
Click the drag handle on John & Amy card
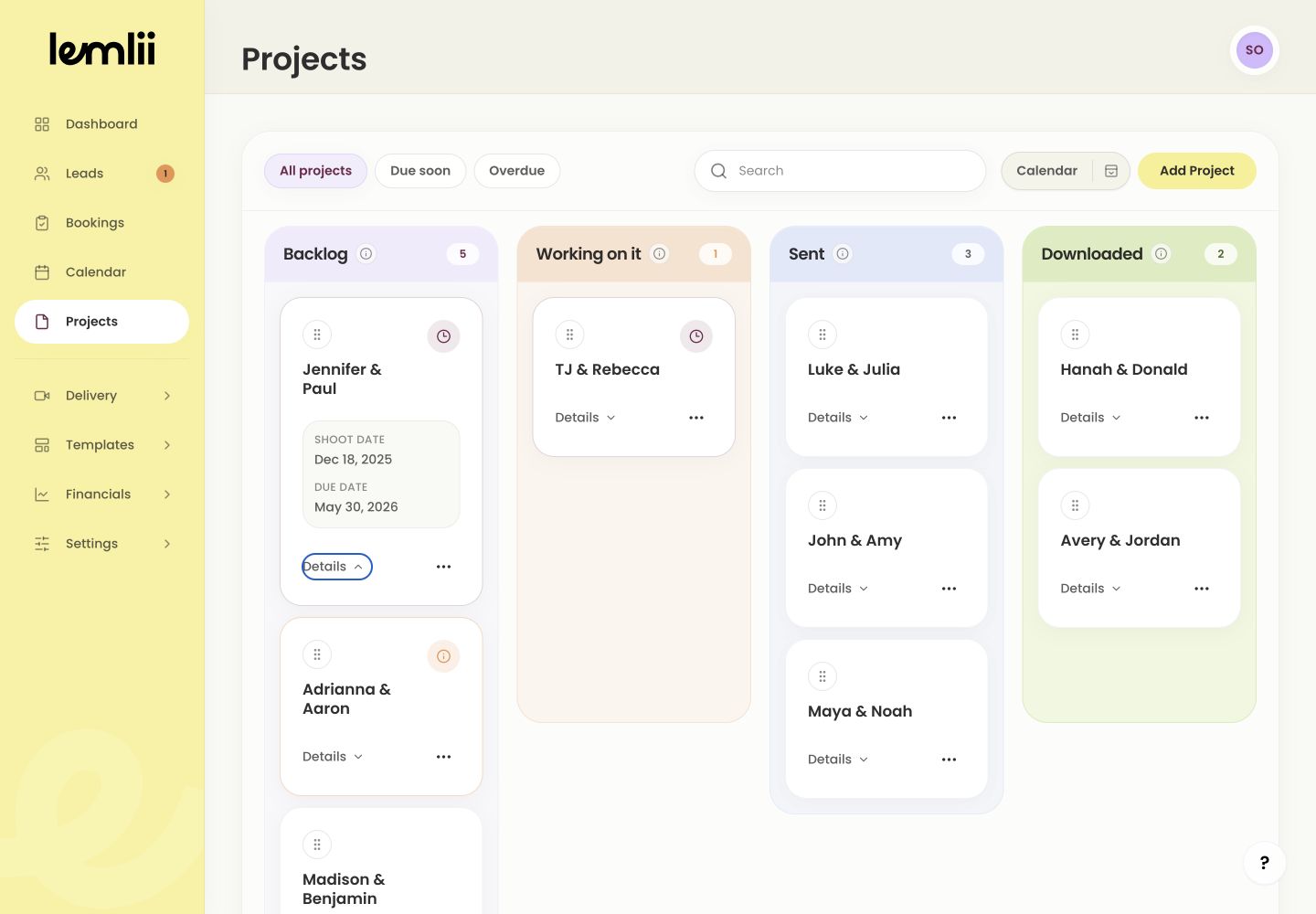pyautogui.click(x=822, y=505)
